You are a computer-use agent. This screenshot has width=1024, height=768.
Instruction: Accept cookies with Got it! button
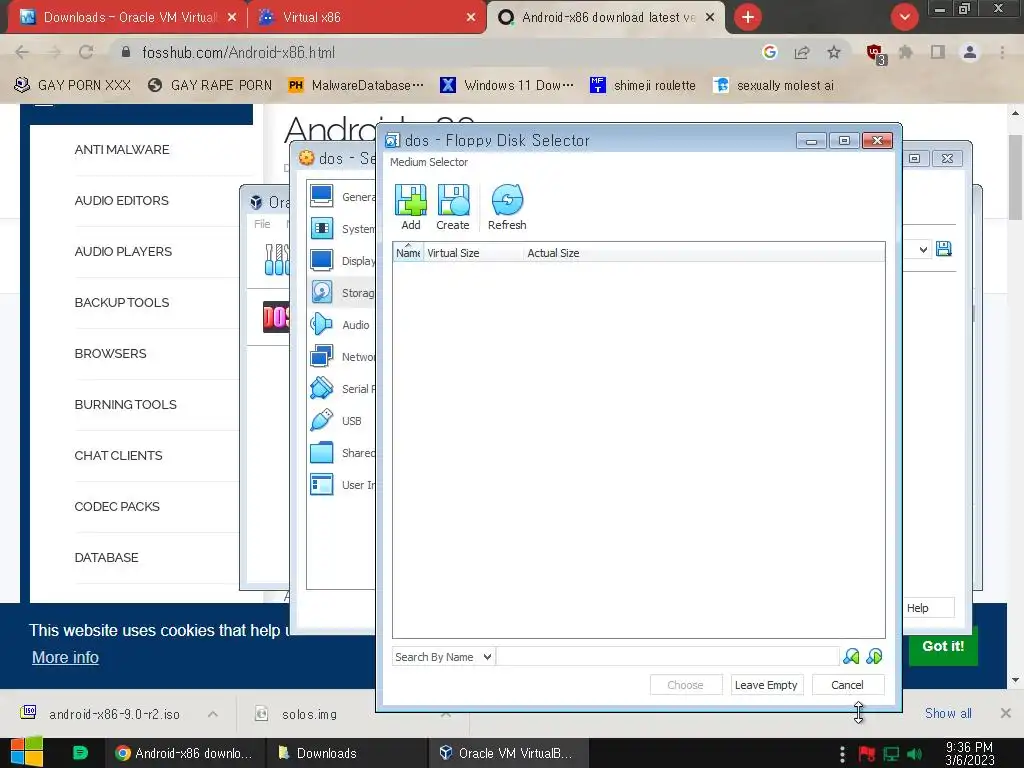943,646
